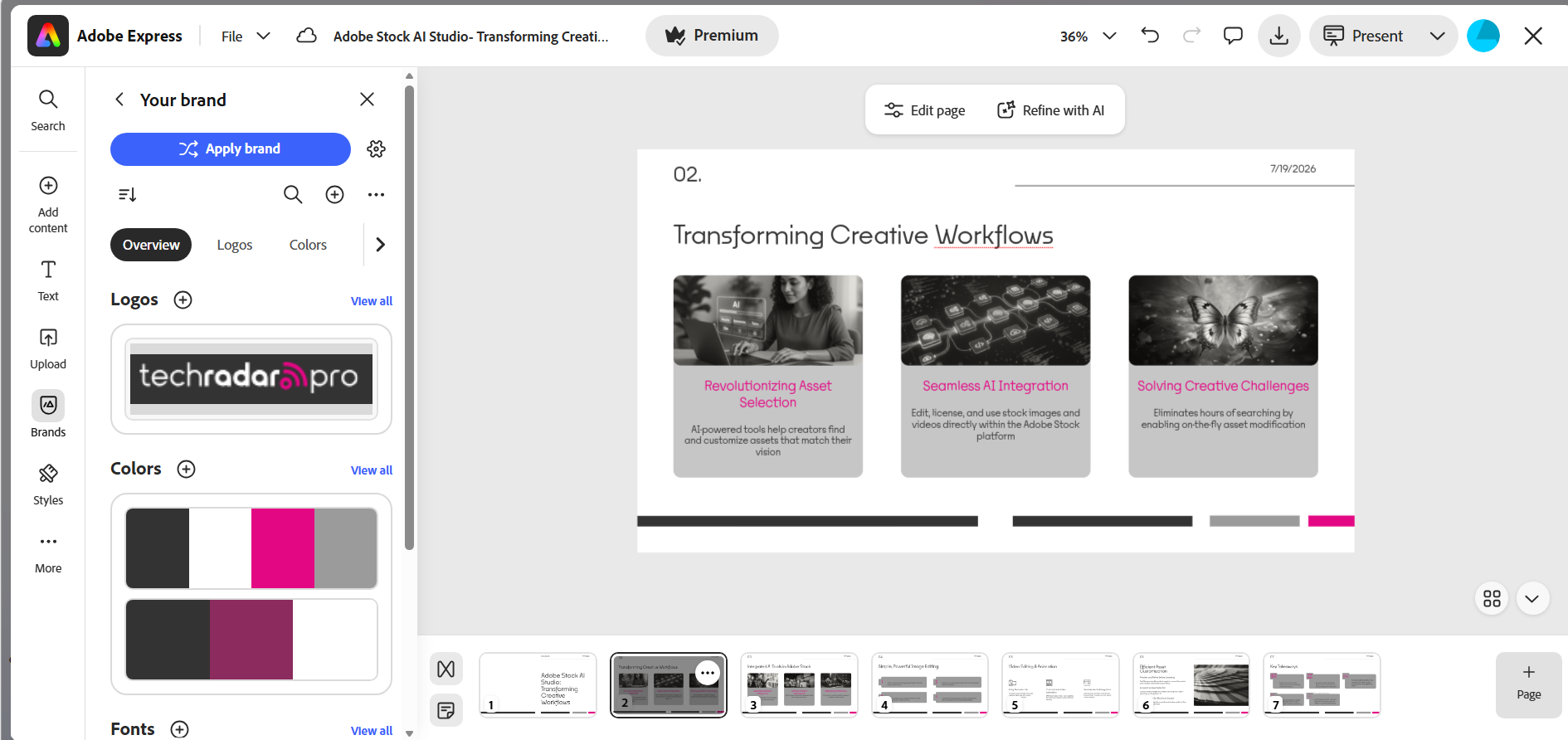The width and height of the screenshot is (1568, 740).
Task: Click Refine with AI button
Action: point(1050,110)
